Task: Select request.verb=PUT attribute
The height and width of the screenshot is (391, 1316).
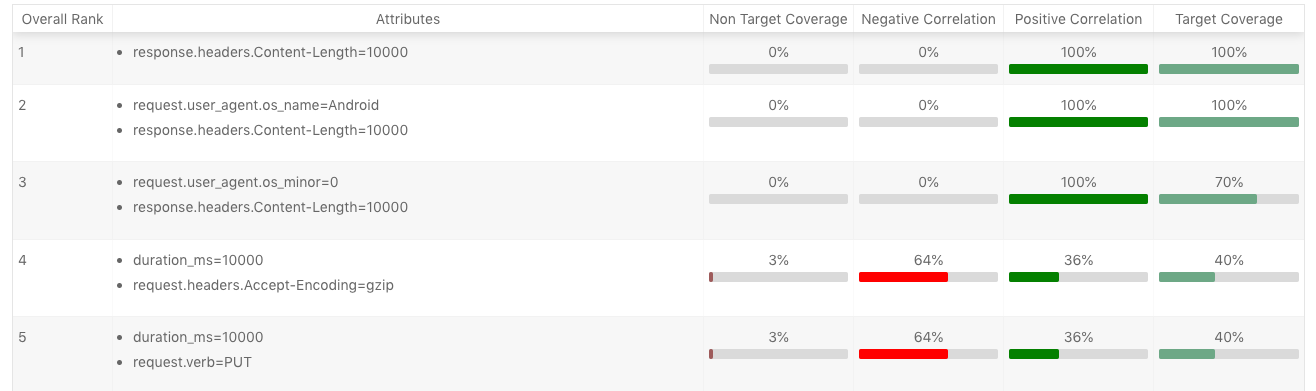Action: pyautogui.click(x=192, y=362)
